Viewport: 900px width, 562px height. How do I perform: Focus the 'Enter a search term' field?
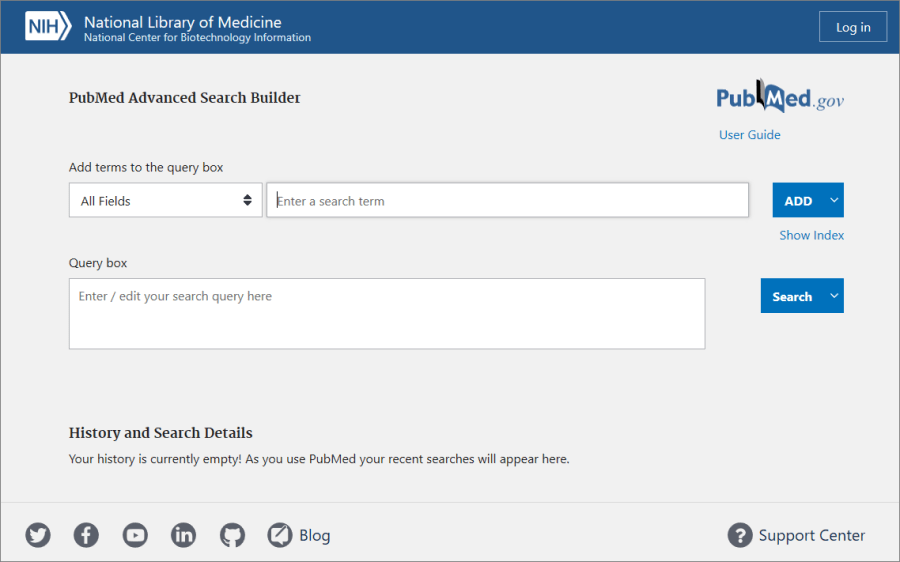[507, 200]
